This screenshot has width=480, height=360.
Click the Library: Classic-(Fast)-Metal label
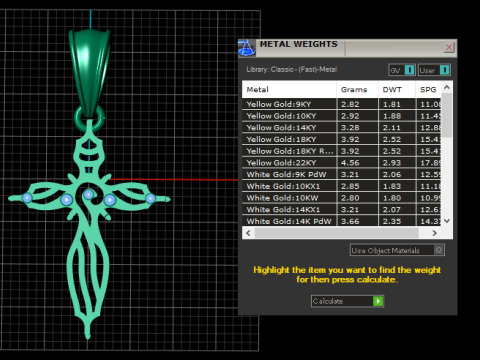pyautogui.click(x=291, y=69)
